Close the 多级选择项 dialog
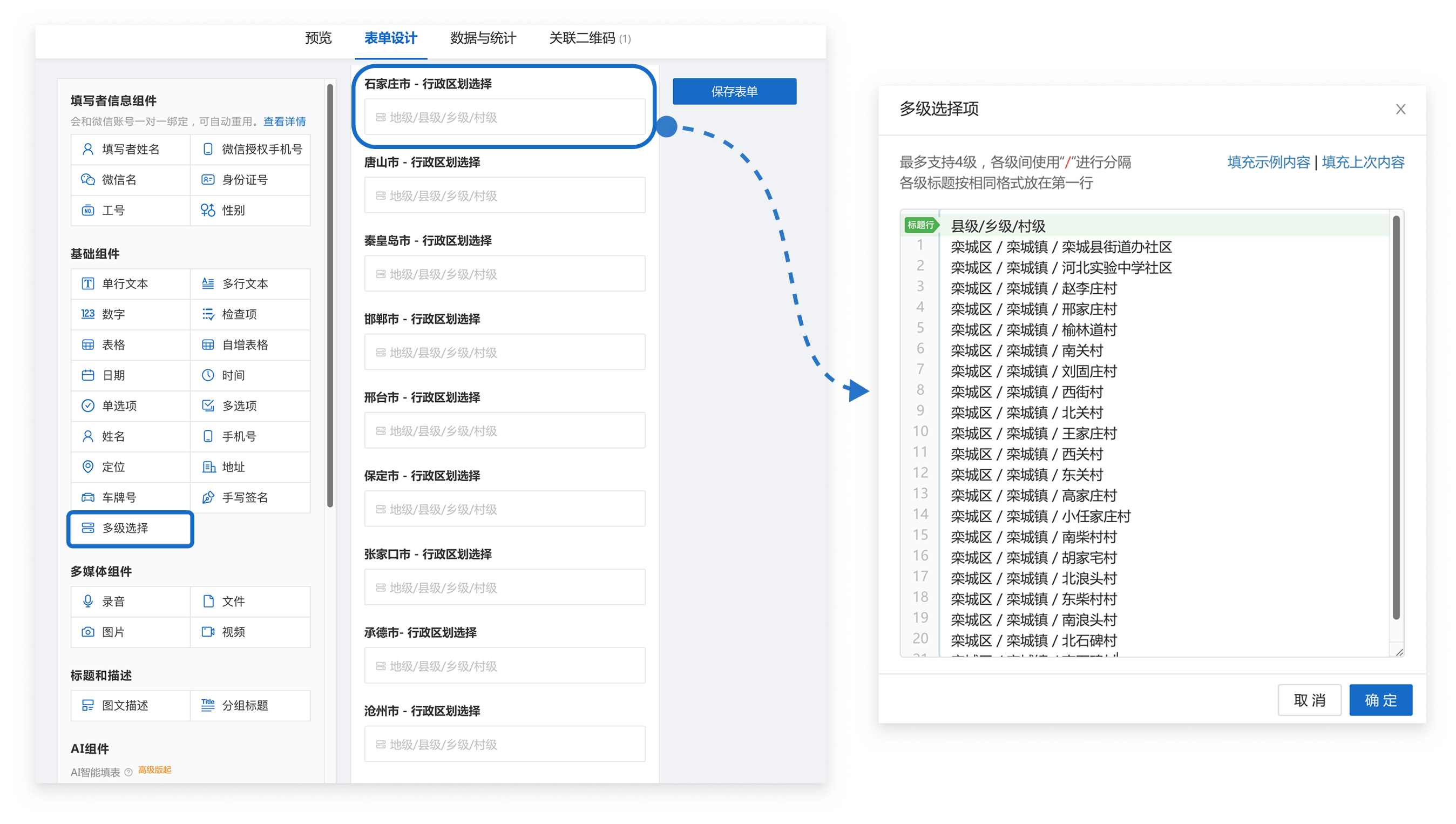Screen dimensions: 1456x824 (x=1399, y=109)
